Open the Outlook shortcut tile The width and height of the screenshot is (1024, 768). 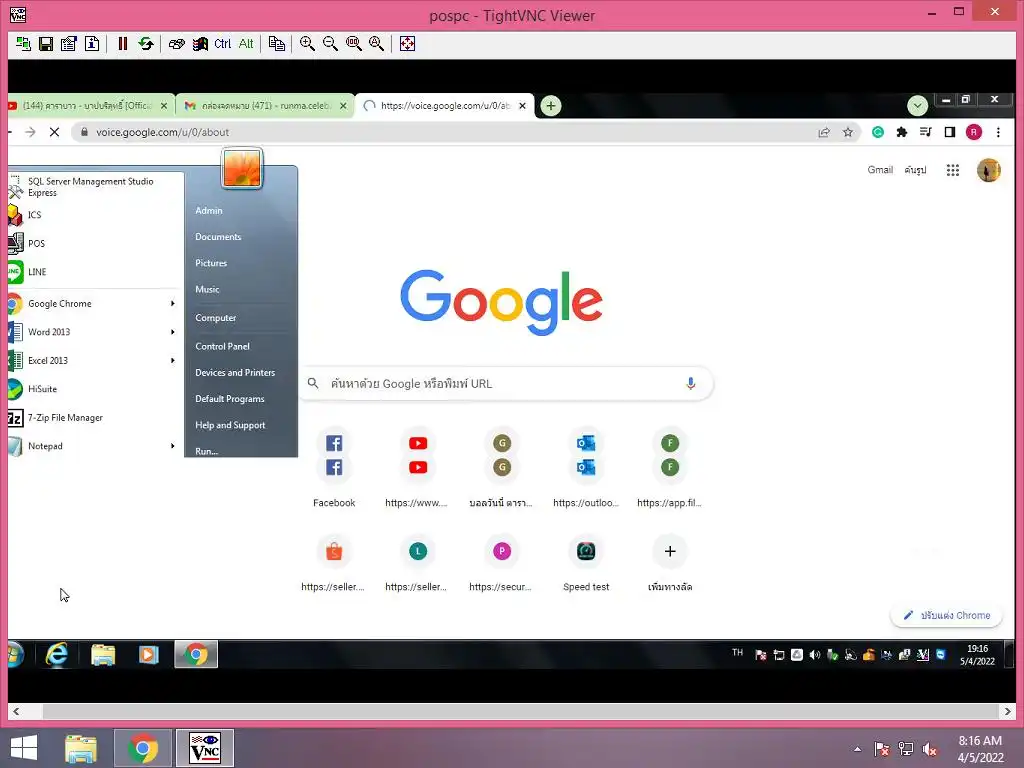click(586, 468)
